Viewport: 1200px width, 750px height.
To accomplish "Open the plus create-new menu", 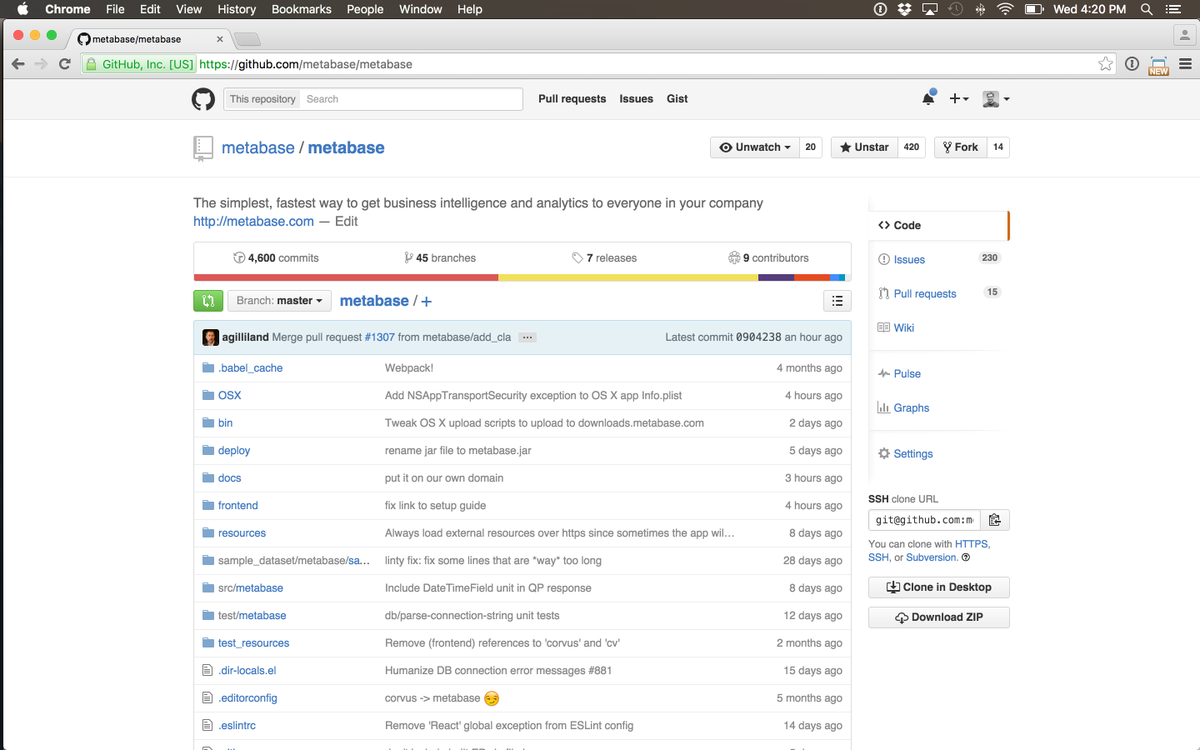I will pyautogui.click(x=958, y=99).
